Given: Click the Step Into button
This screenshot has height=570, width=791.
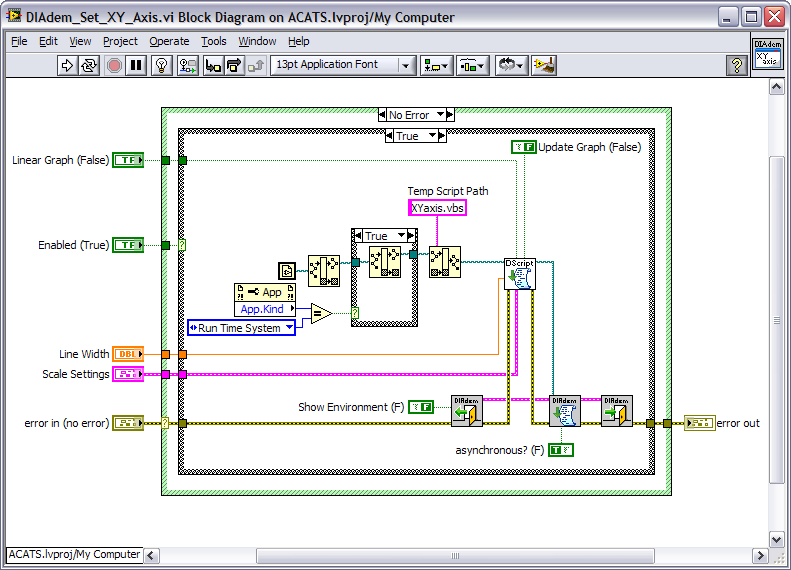Looking at the screenshot, I should (213, 66).
